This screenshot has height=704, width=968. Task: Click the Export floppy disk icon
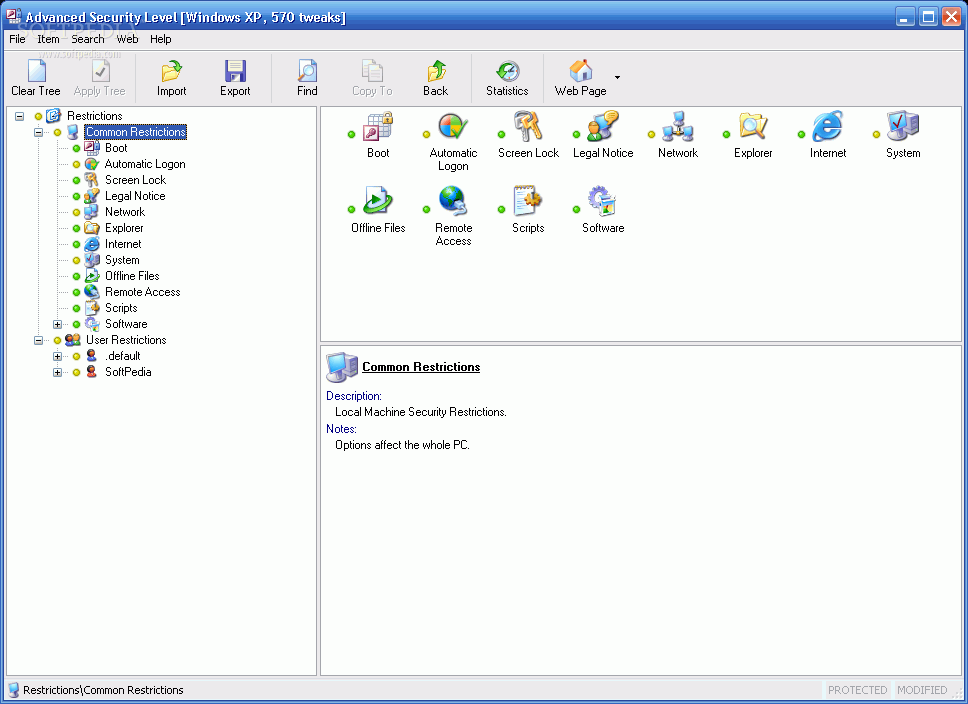(x=235, y=71)
